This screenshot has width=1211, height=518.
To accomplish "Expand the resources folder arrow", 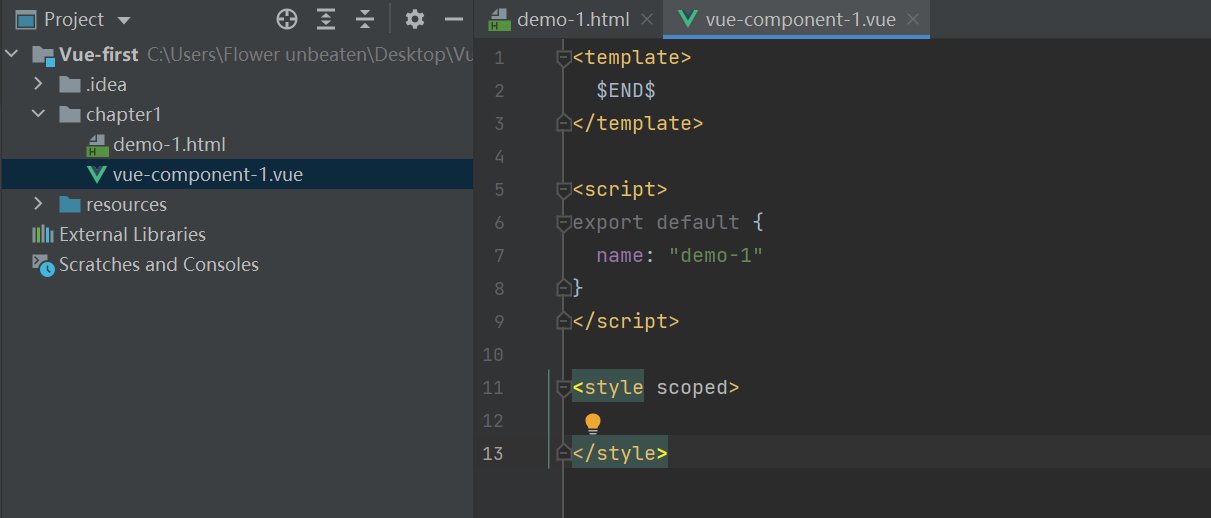I will (x=38, y=204).
